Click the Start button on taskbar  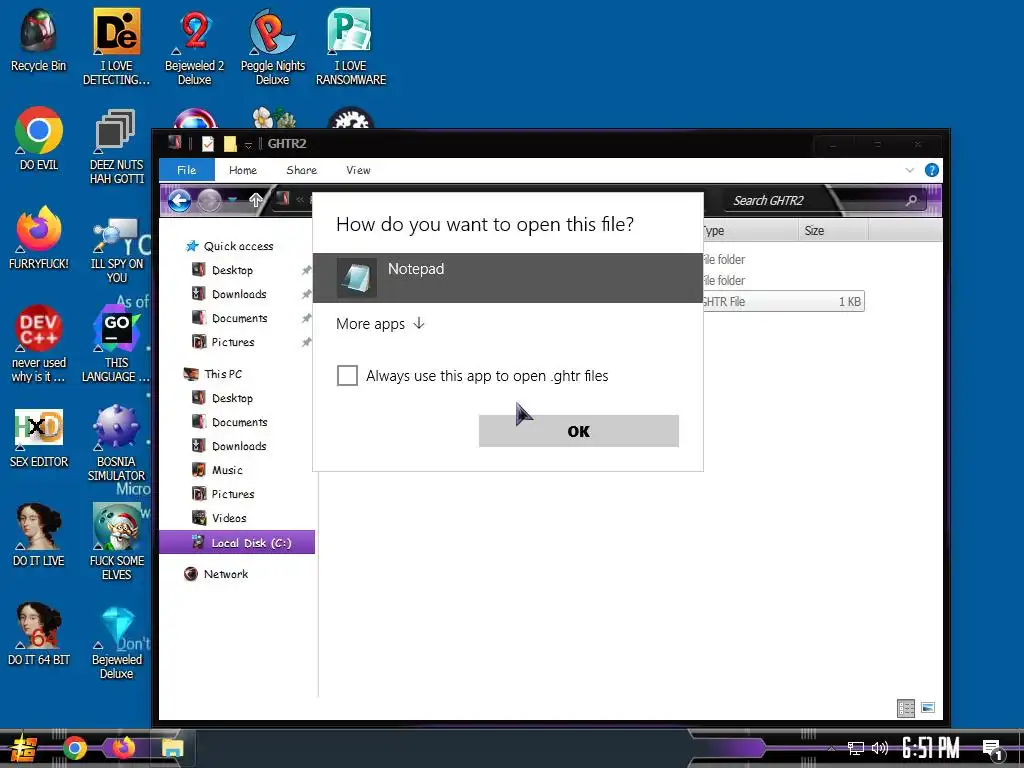pyautogui.click(x=23, y=748)
